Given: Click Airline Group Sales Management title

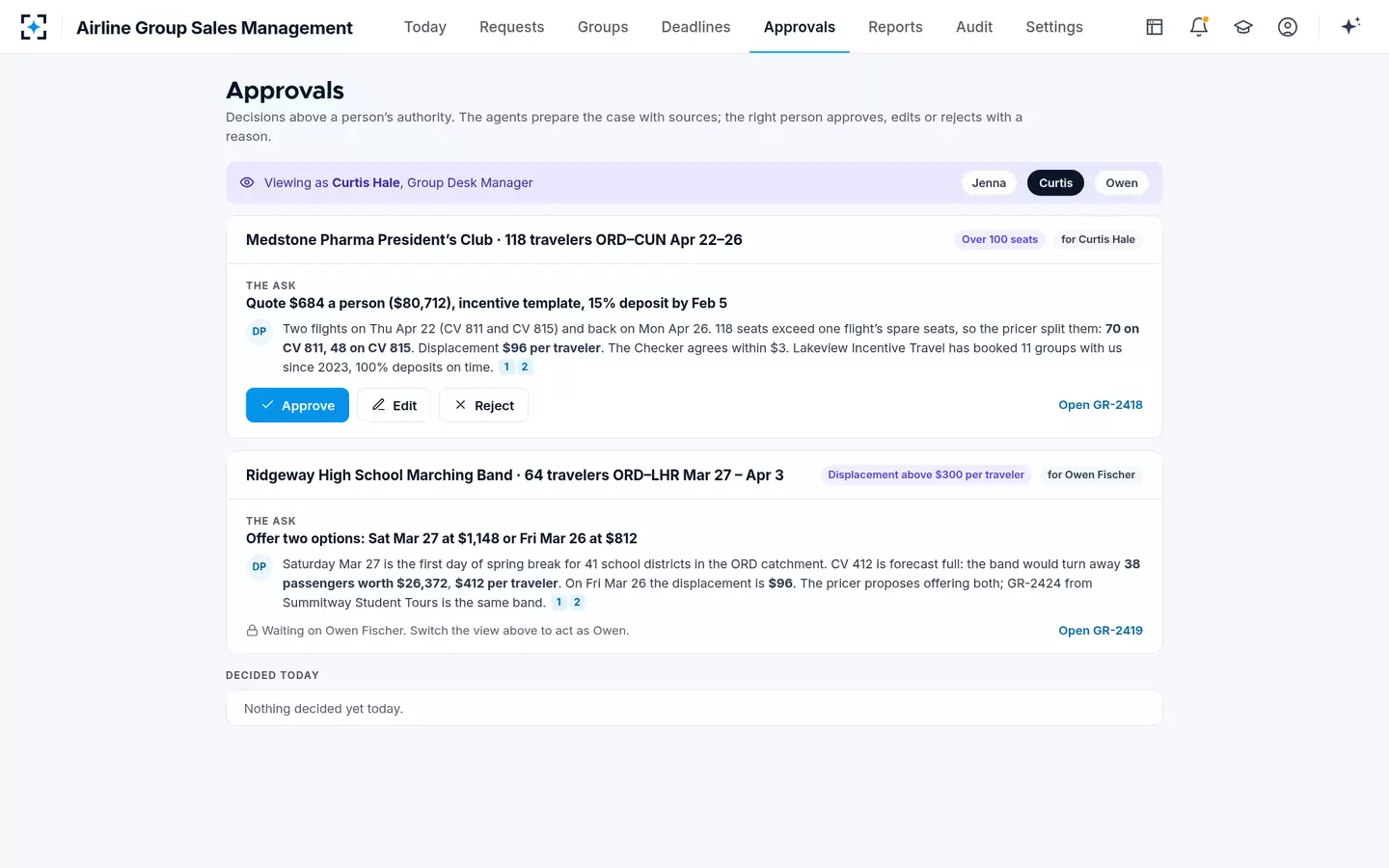Looking at the screenshot, I should tap(214, 28).
